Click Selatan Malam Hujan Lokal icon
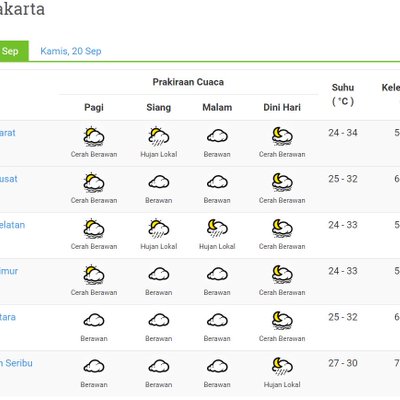The image size is (400, 400). tap(217, 229)
